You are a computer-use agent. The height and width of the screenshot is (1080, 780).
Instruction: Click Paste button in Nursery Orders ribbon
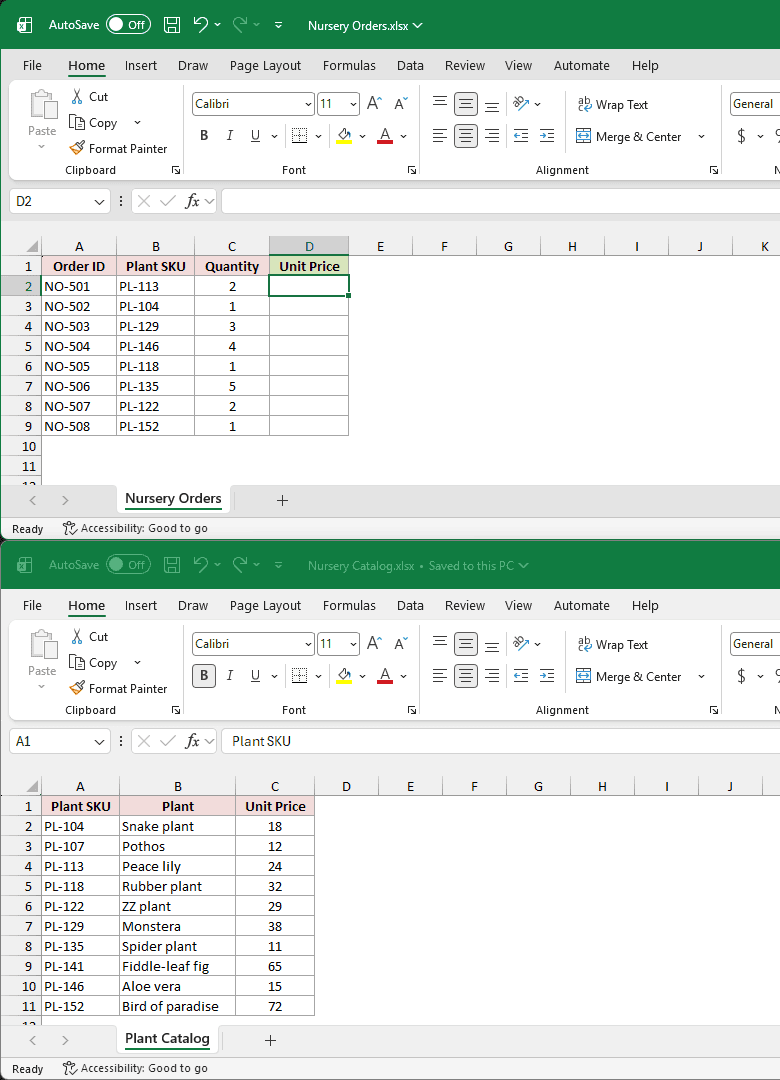[x=42, y=119]
